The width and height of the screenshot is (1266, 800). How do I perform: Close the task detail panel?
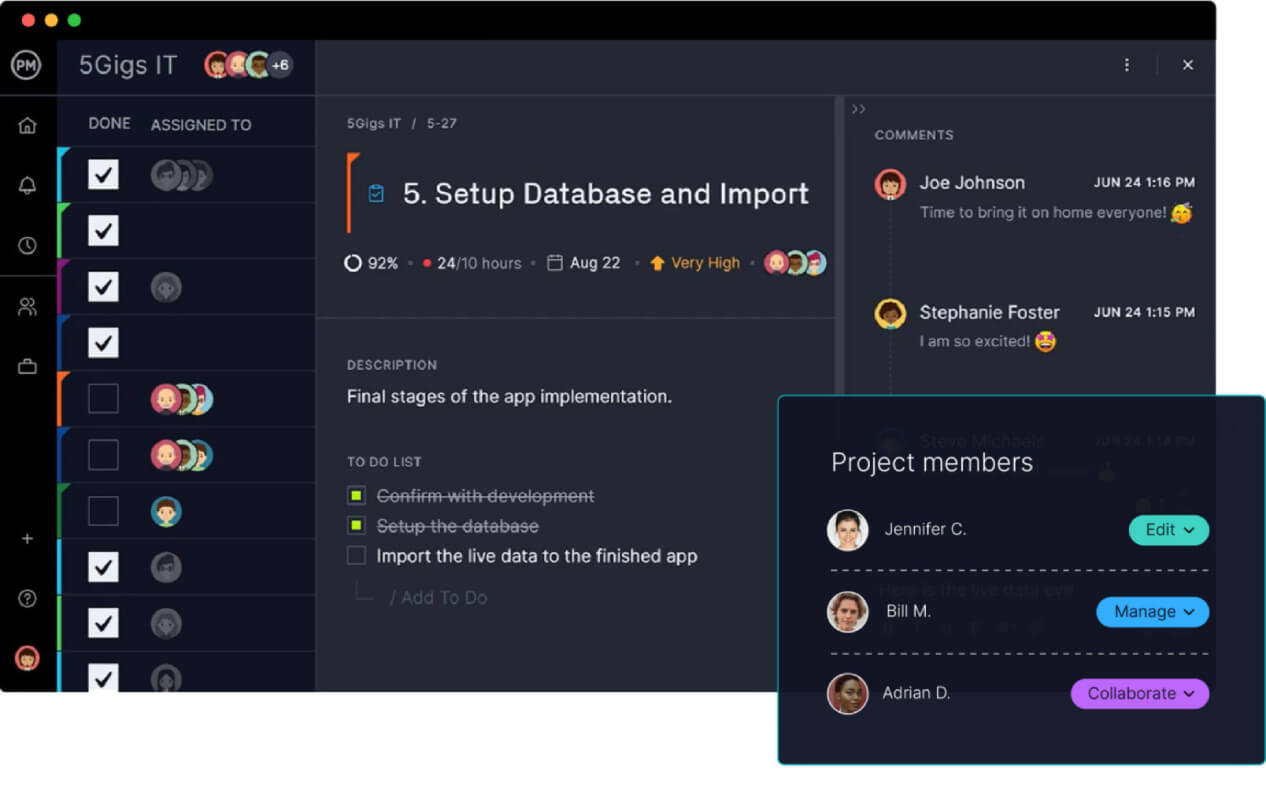point(1188,65)
